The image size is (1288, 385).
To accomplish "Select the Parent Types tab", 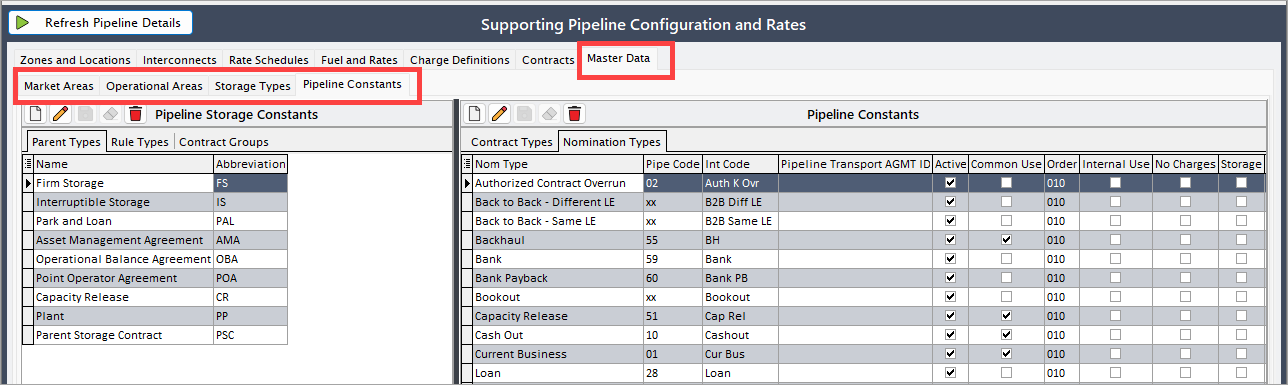I will pyautogui.click(x=66, y=142).
